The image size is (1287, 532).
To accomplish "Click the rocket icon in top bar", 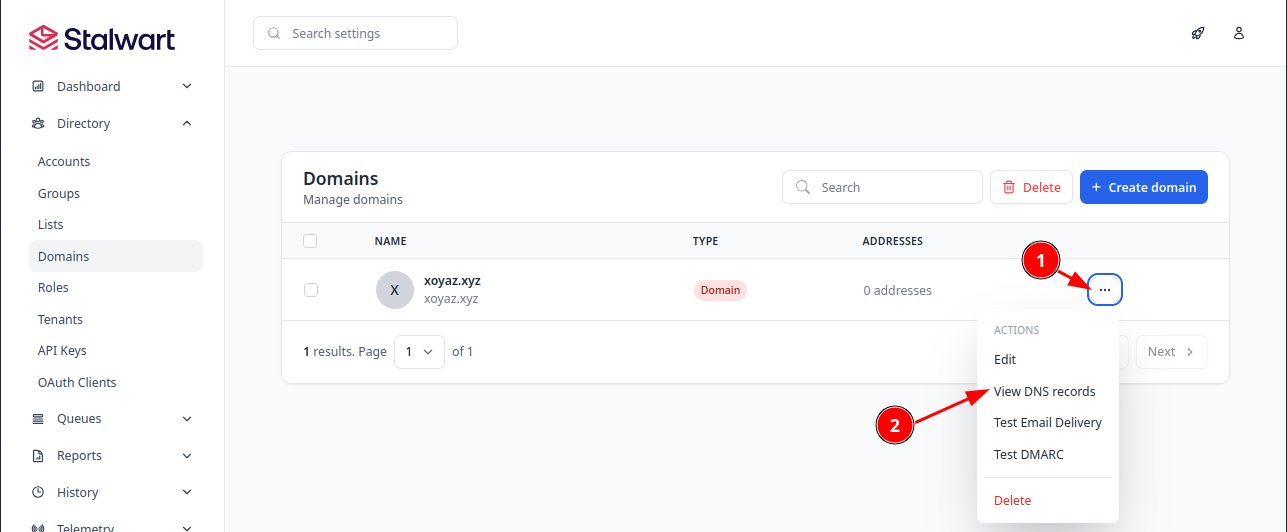I will (x=1198, y=33).
